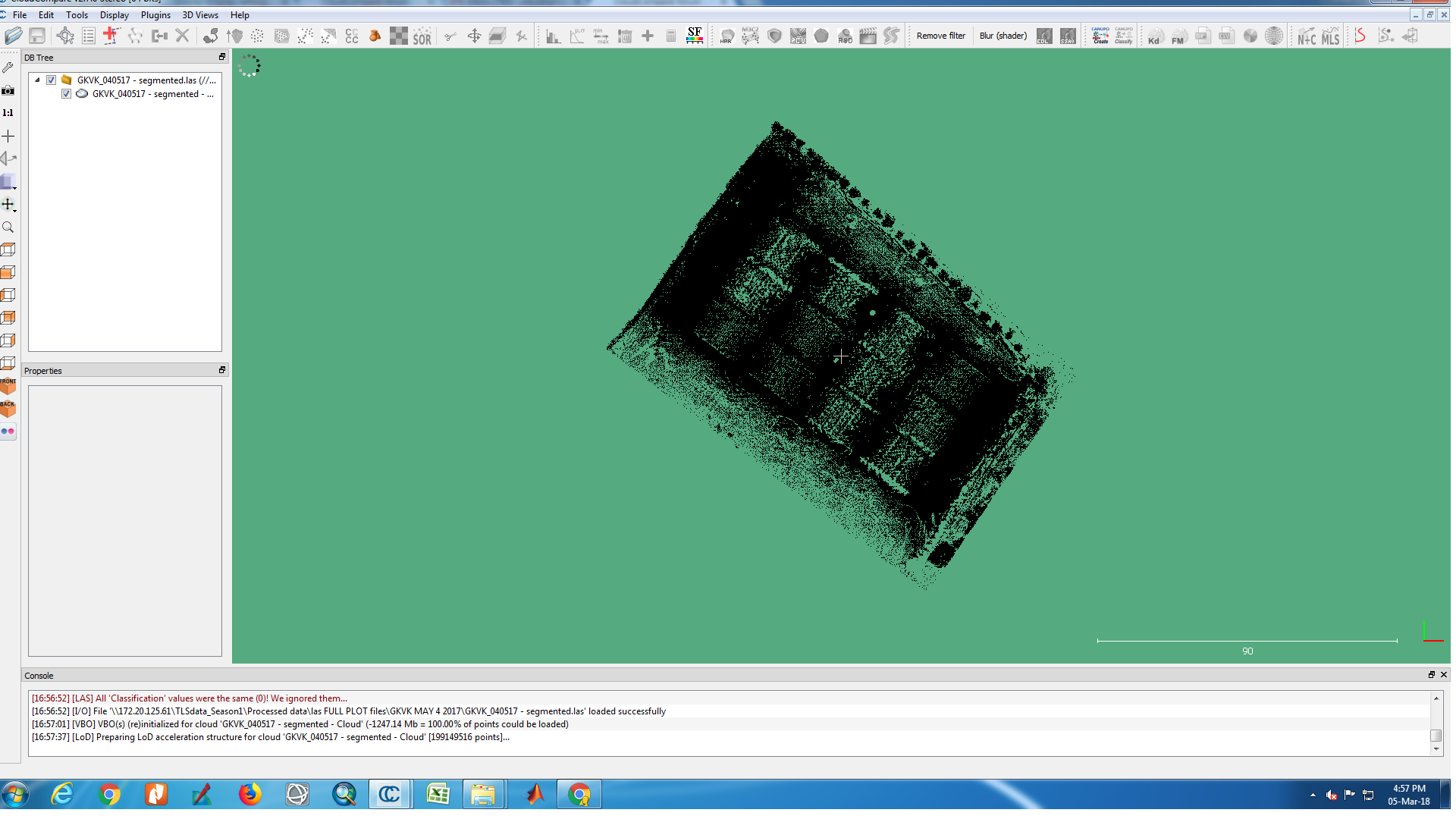Click the SF color scale icon
Image resolution: width=1456 pixels, height=819 pixels.
point(695,36)
